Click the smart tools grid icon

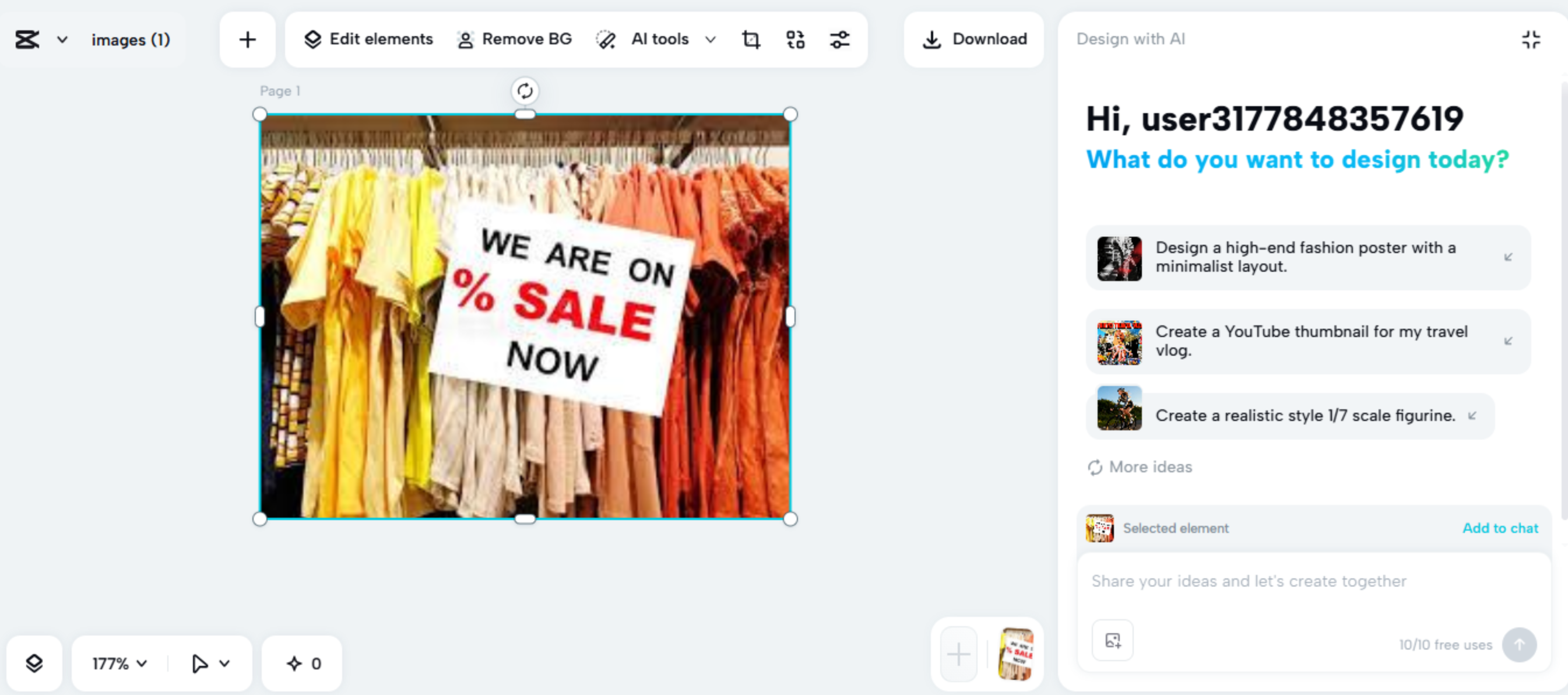[795, 40]
